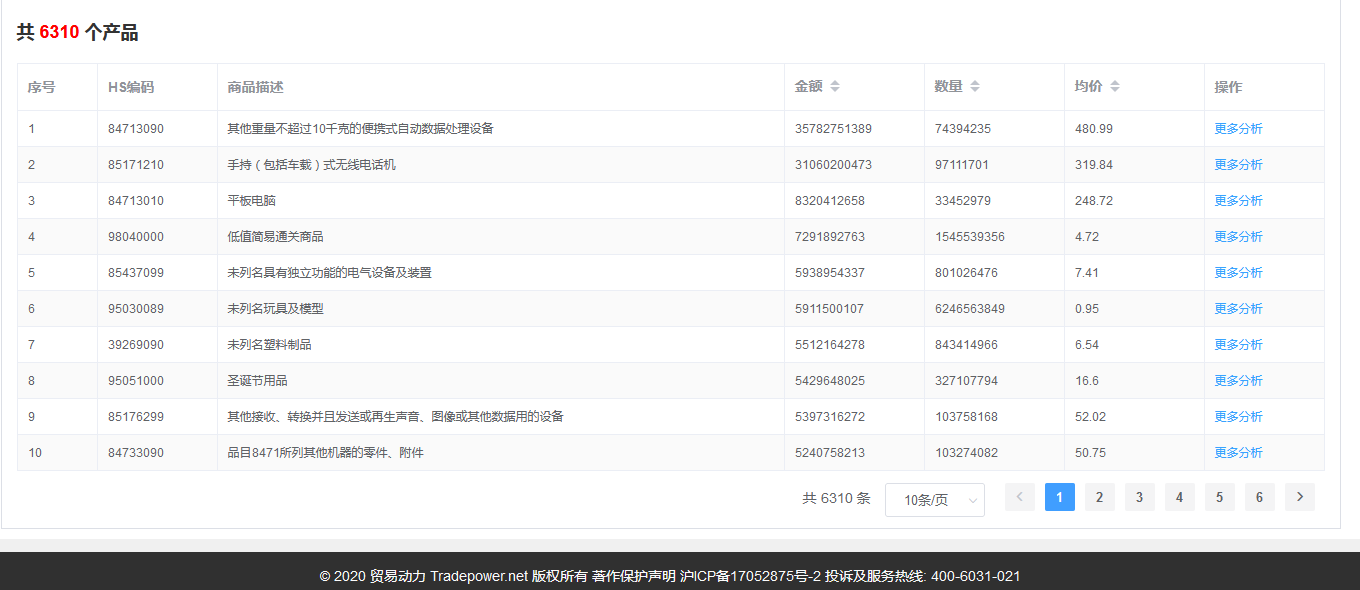Click description 未列名玩具及模型

pyautogui.click(x=275, y=309)
